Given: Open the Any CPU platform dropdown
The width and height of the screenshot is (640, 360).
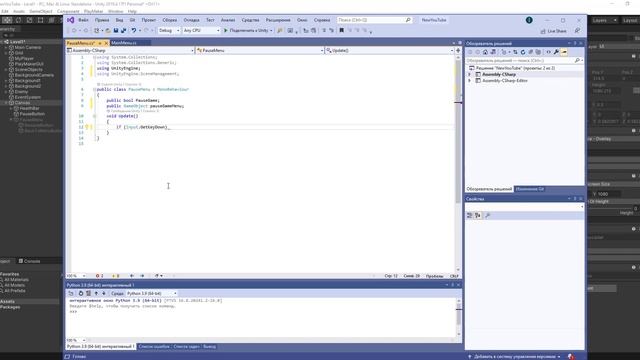Looking at the screenshot, I should [201, 31].
